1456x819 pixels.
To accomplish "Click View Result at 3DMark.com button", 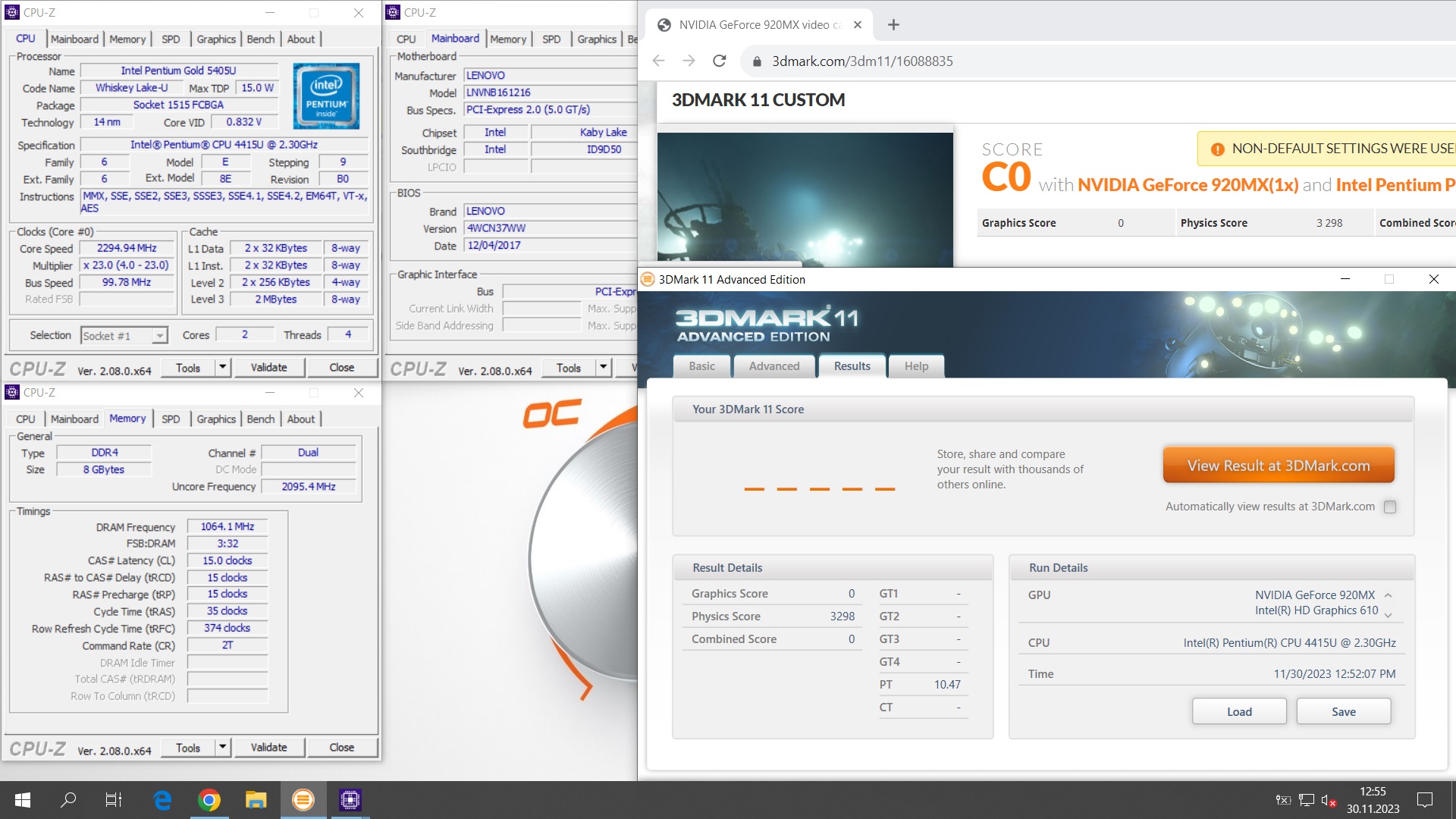I will point(1279,466).
